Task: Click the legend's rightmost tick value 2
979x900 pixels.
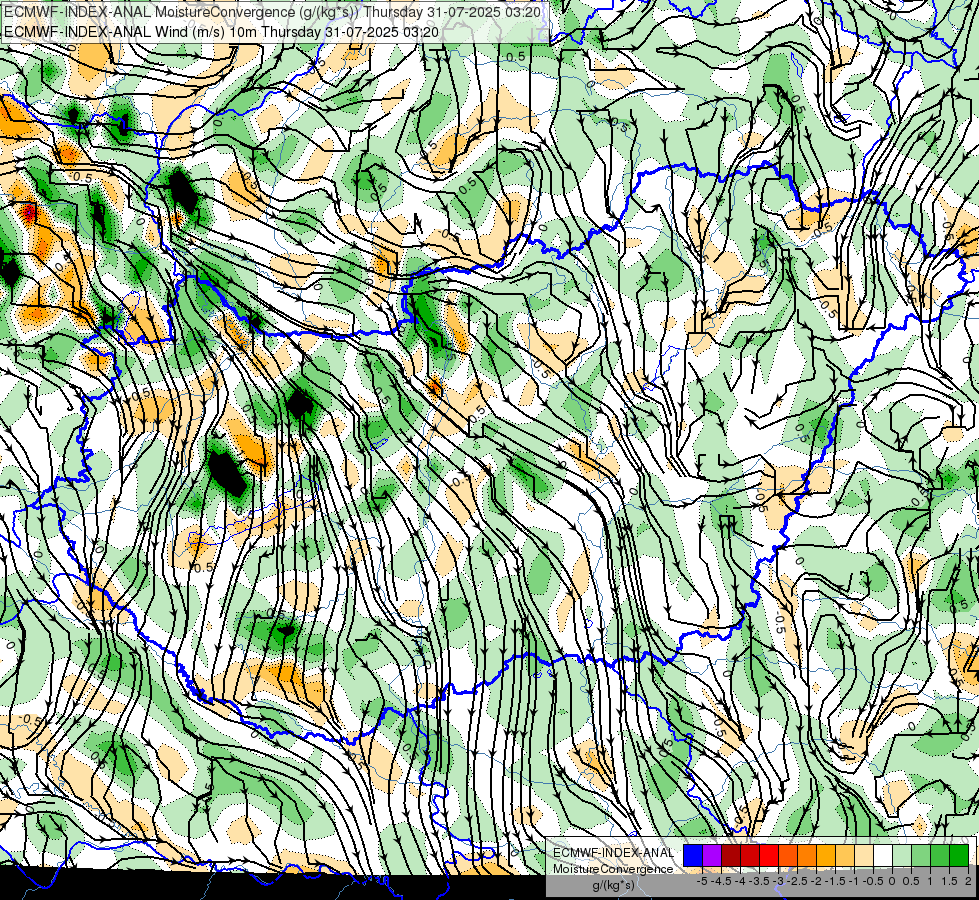Action: tap(968, 881)
